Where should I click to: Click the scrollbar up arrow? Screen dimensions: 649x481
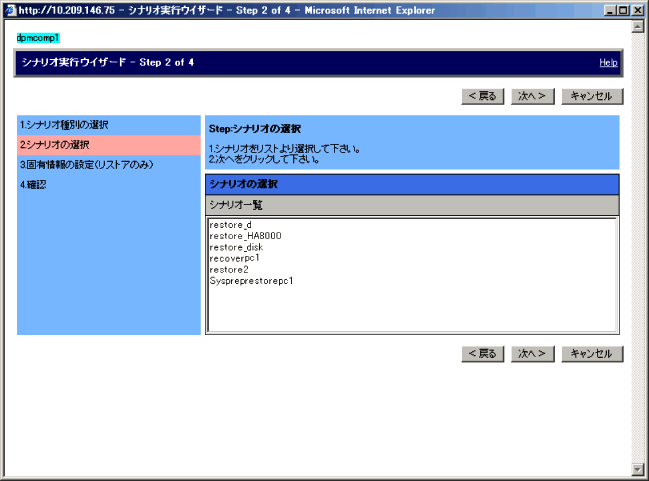tap(637, 27)
